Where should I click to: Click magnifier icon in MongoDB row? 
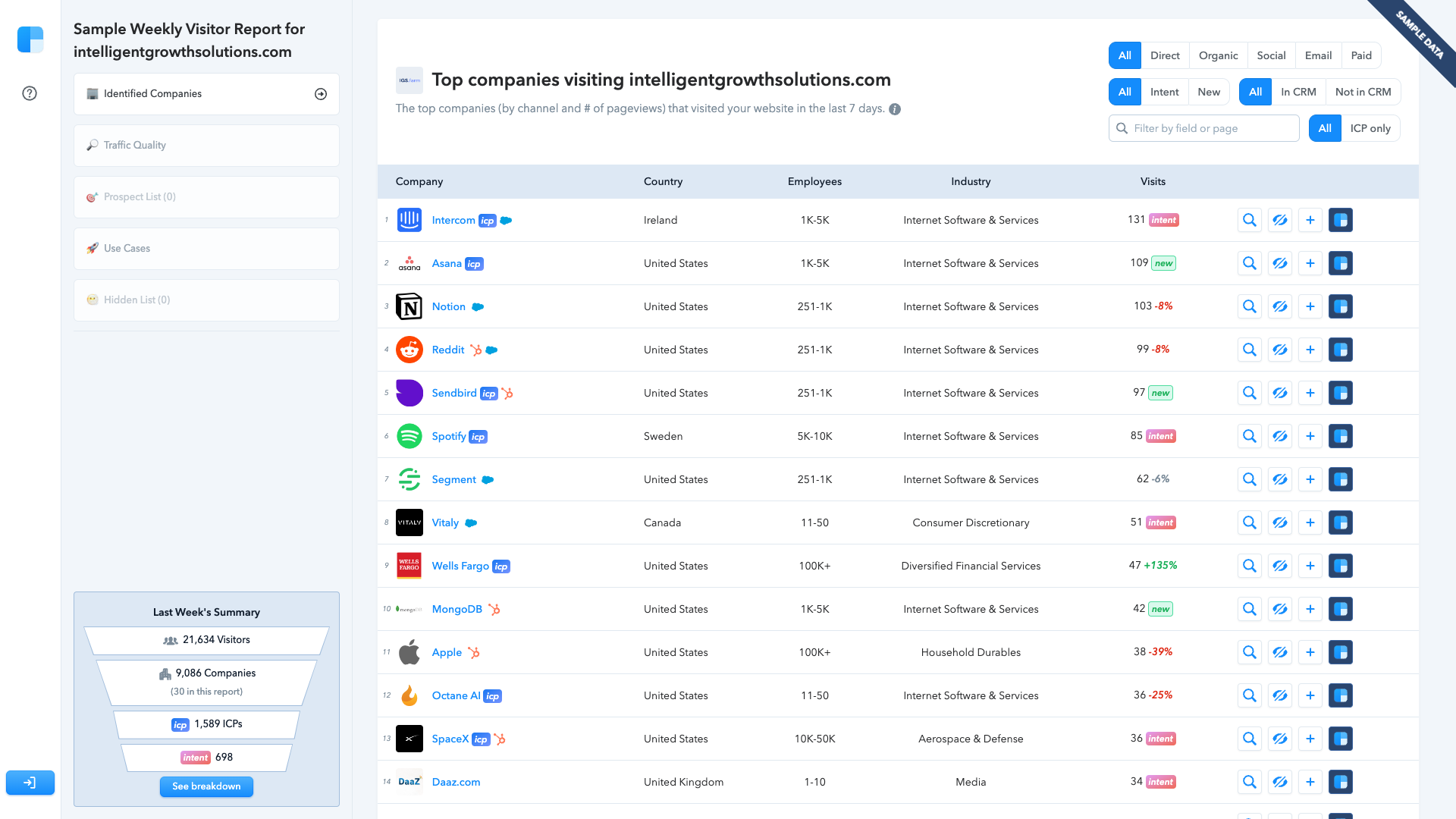click(x=1250, y=609)
